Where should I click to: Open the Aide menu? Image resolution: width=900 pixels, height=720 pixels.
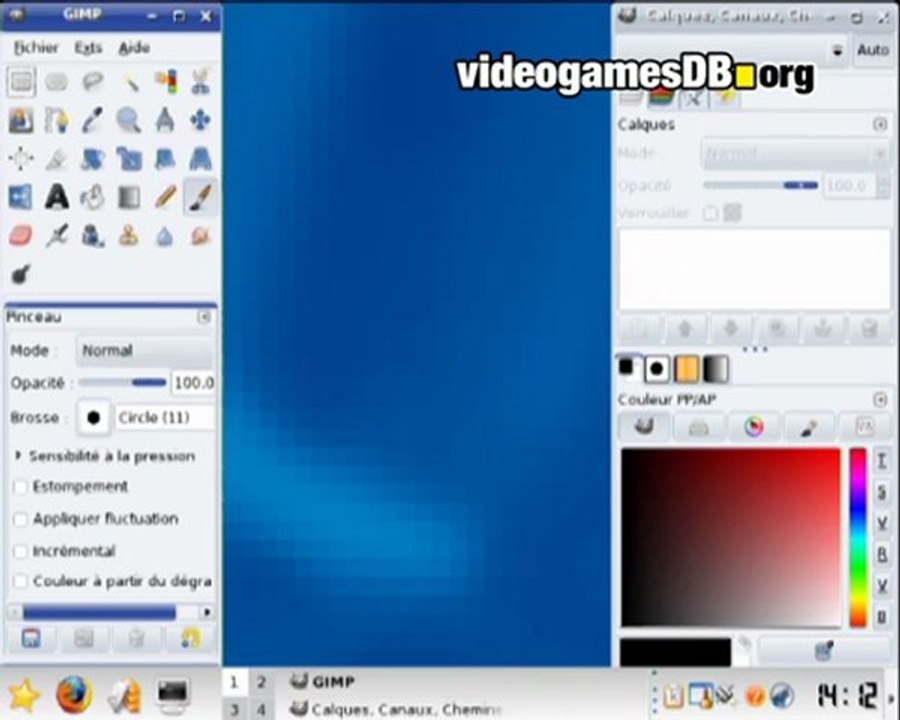coord(134,48)
